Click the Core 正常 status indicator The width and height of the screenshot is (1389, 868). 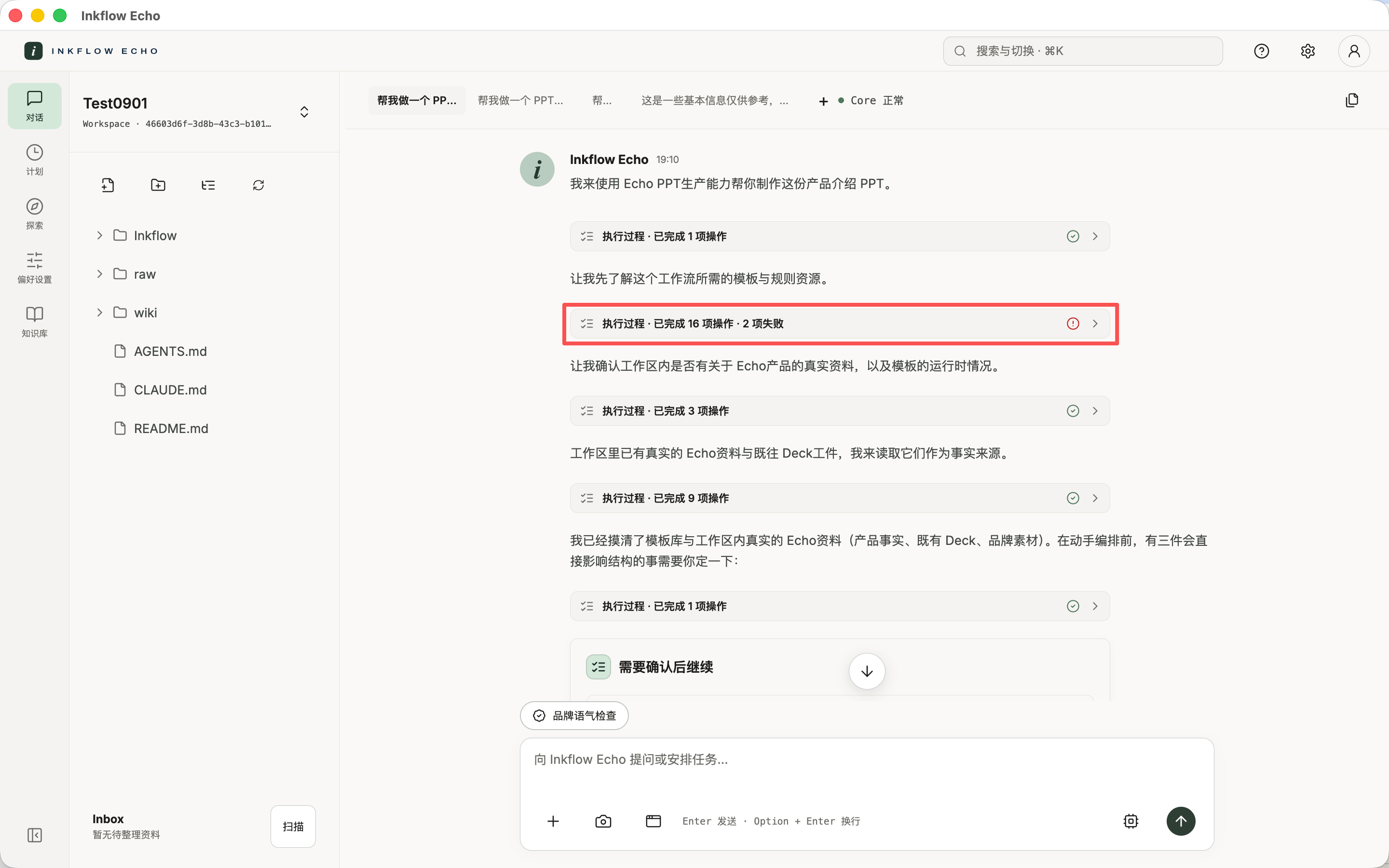(871, 100)
